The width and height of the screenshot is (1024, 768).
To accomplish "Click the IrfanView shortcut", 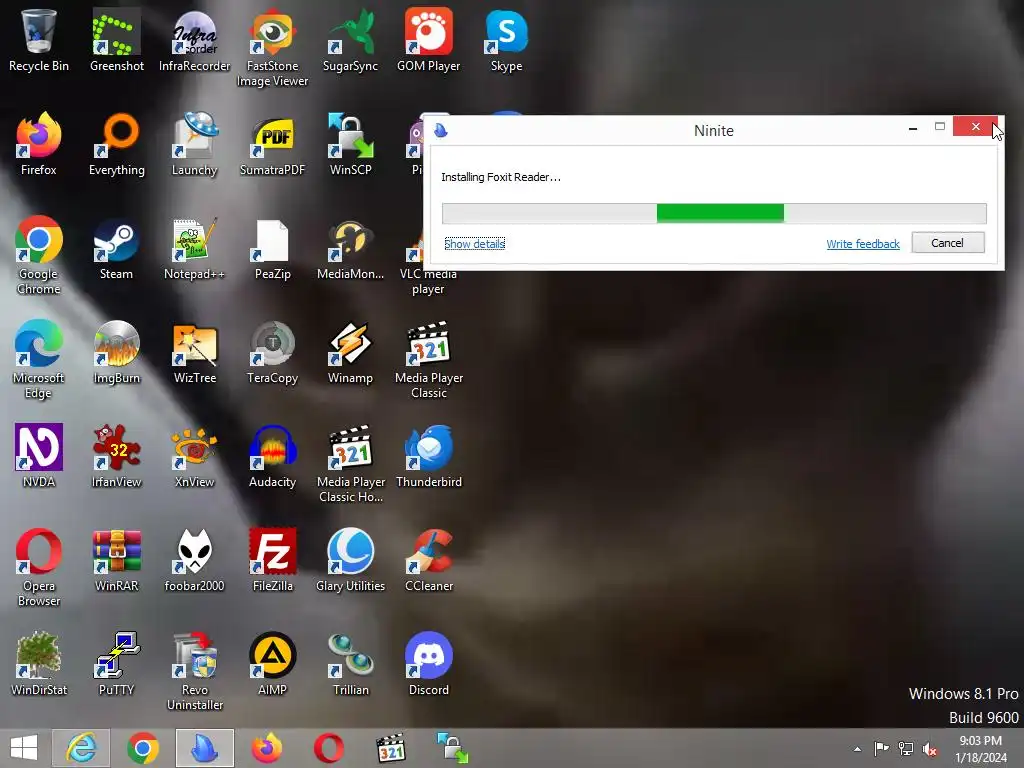I will pos(116,456).
